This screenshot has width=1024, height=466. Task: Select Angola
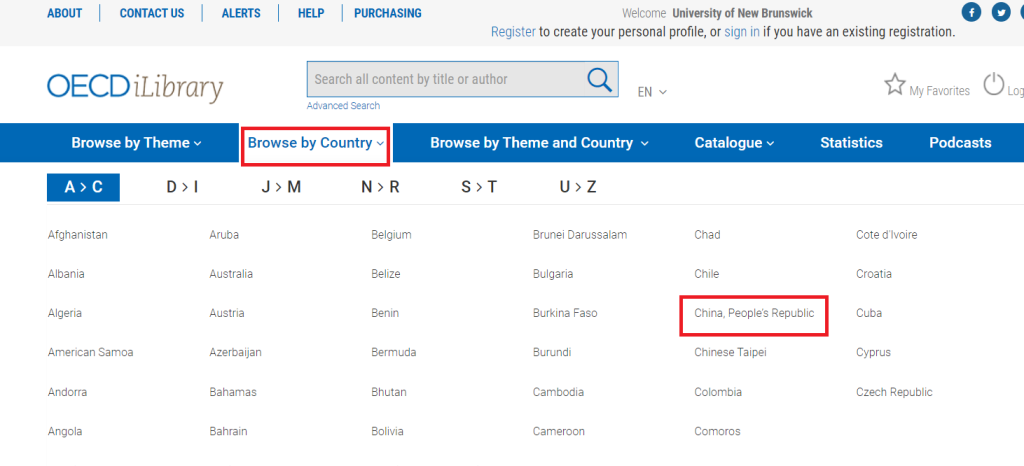65,431
